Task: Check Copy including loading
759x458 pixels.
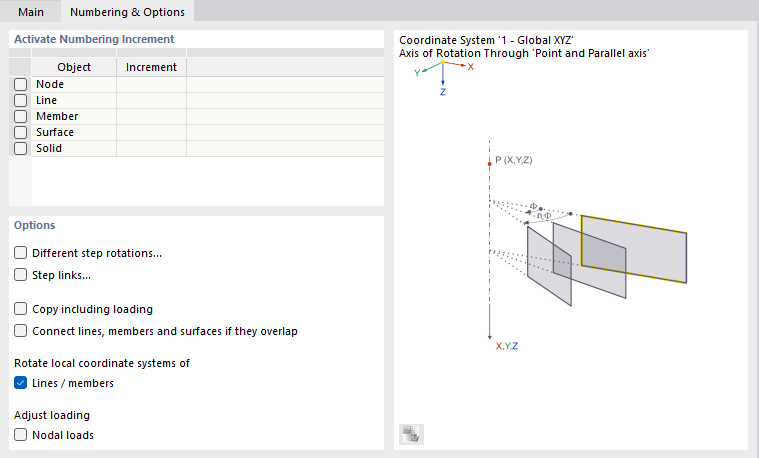Action: 21,309
